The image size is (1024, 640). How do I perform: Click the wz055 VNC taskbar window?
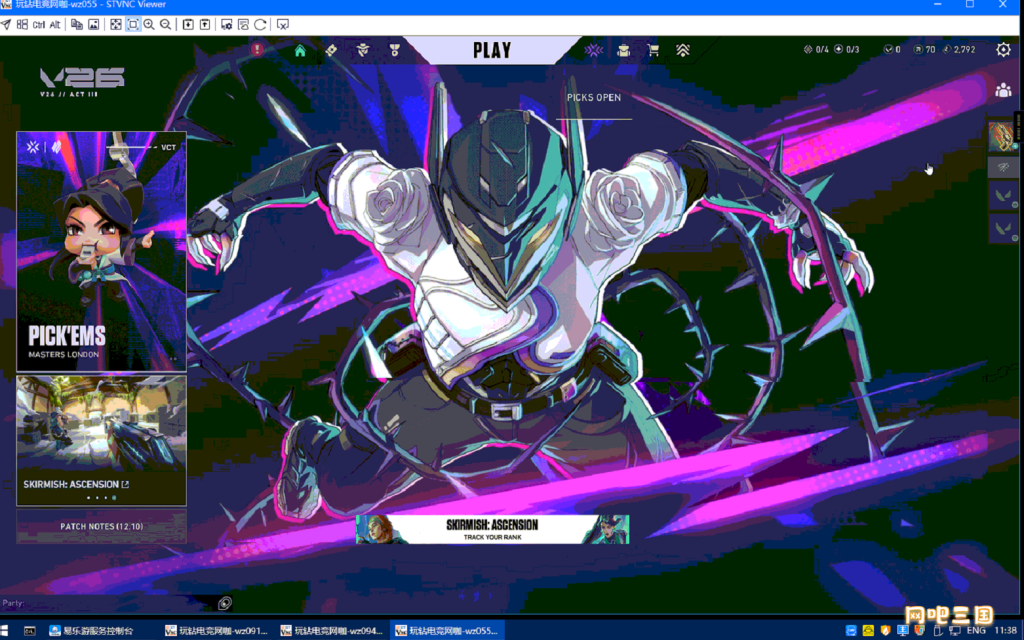click(x=448, y=631)
